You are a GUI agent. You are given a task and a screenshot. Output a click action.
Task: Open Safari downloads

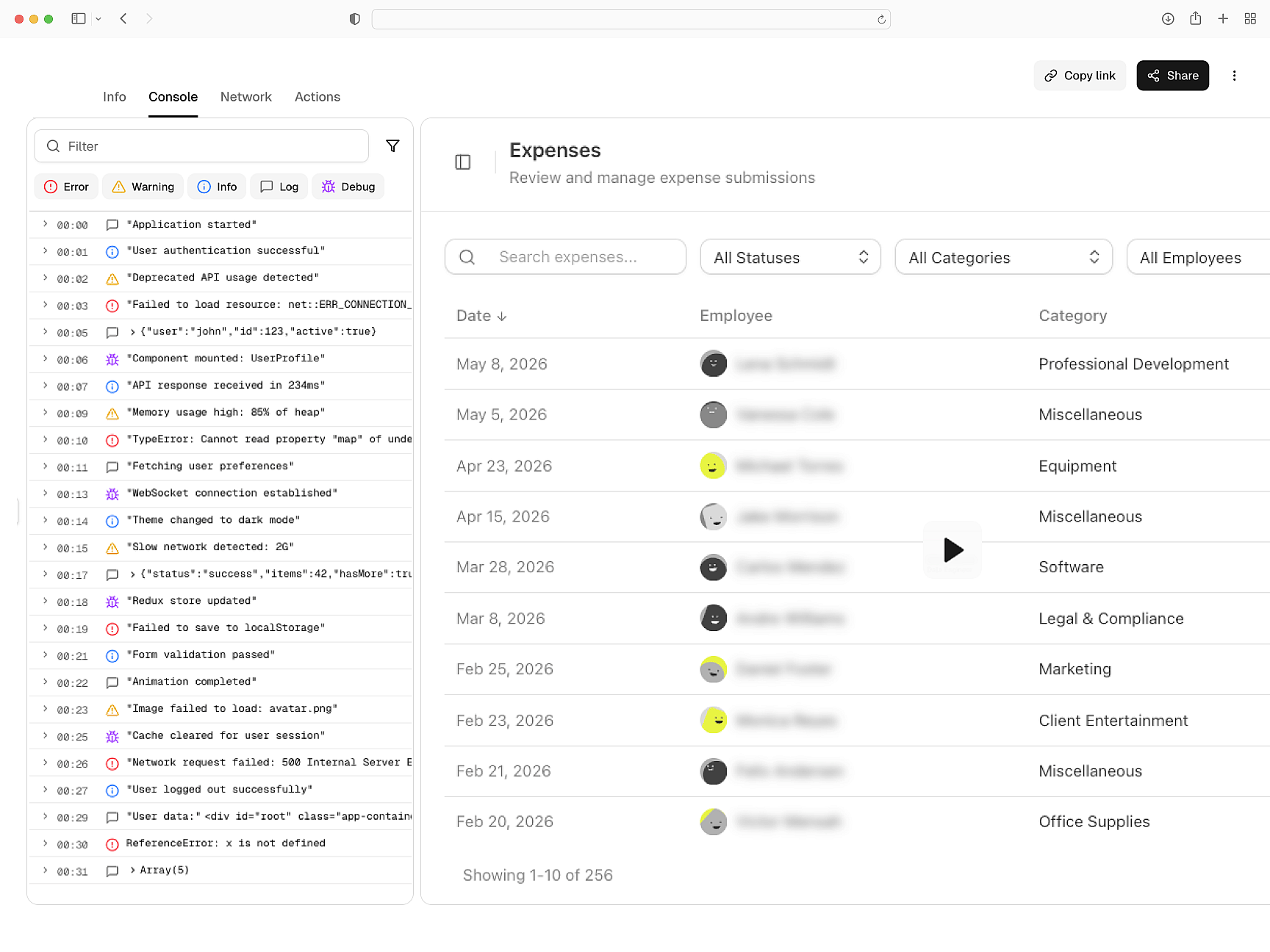pos(1167,18)
